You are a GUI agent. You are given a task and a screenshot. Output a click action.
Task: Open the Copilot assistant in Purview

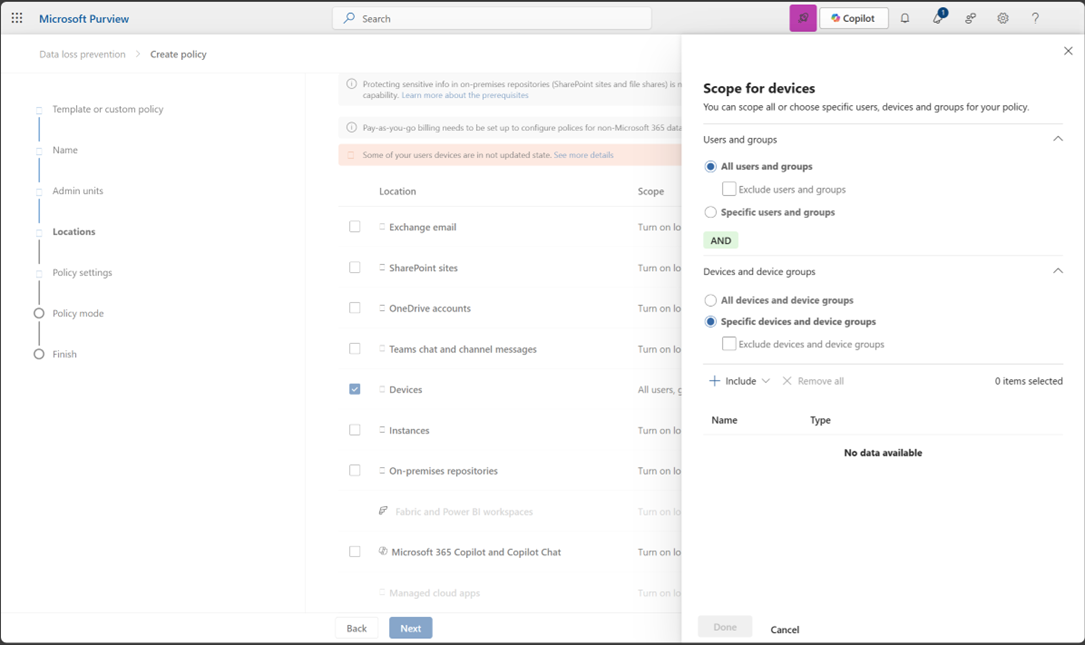(x=853, y=17)
